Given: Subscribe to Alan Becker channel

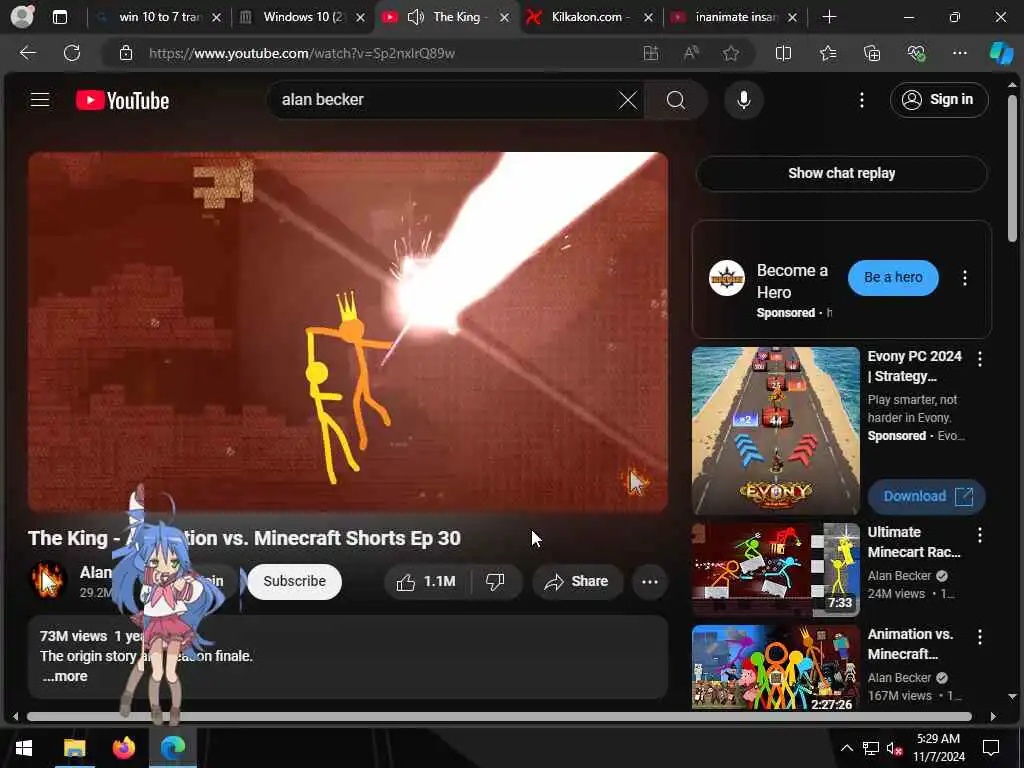Looking at the screenshot, I should (x=294, y=581).
